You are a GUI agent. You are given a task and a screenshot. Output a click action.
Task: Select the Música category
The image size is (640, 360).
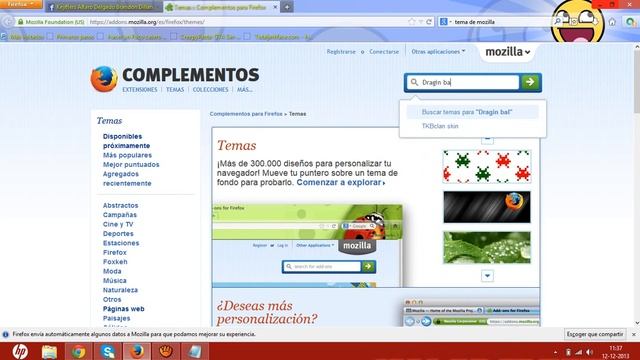tap(114, 280)
